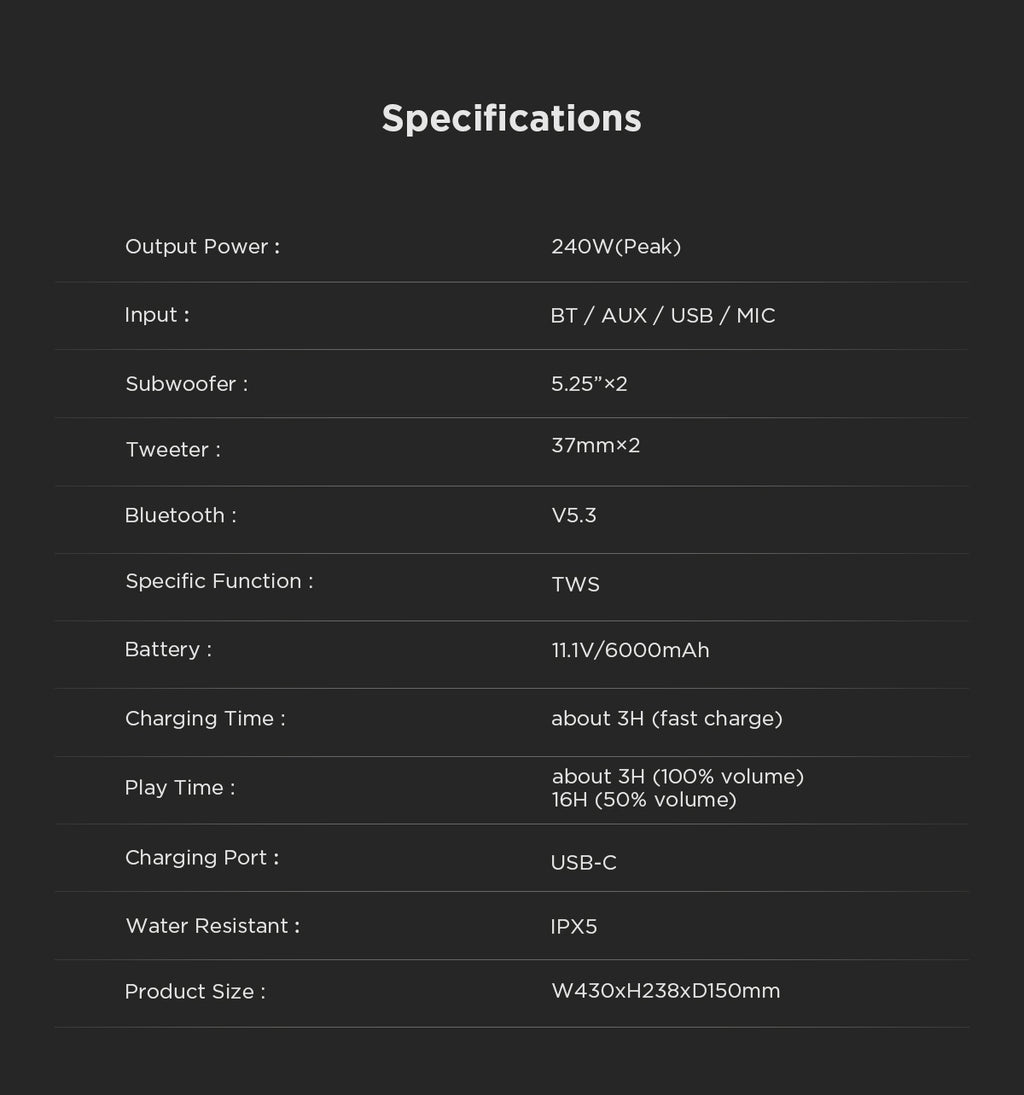Click the 11.1V/6000mAh battery value
Screen dimensions: 1024x1095
tap(630, 651)
